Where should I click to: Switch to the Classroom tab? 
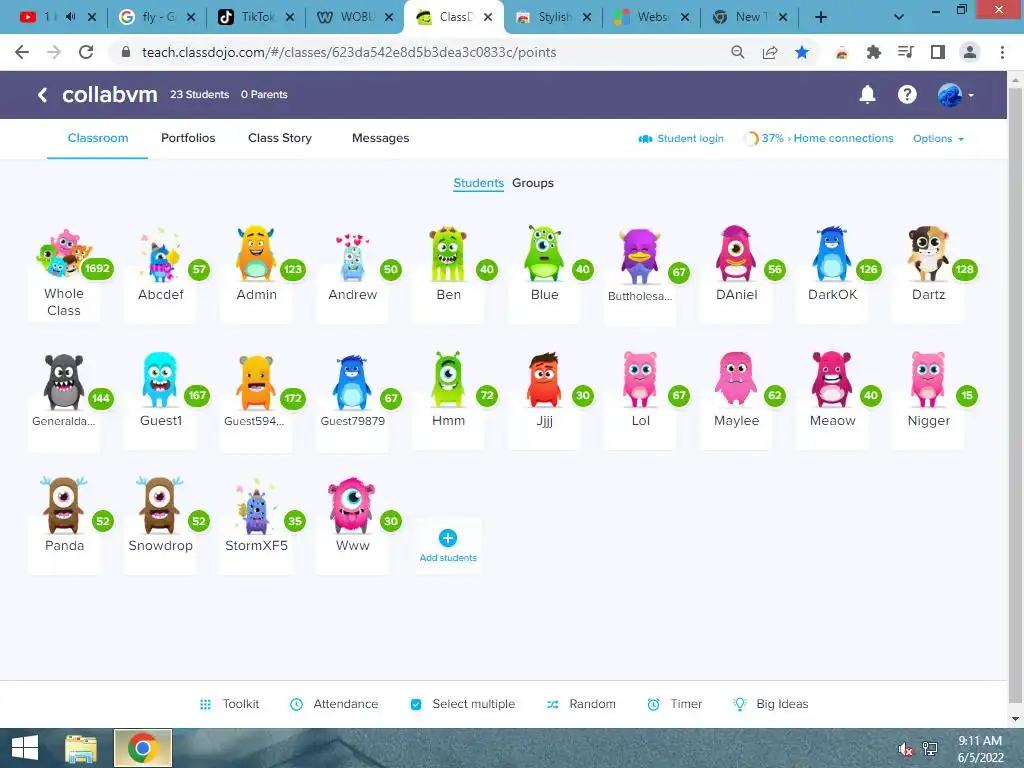click(x=98, y=138)
